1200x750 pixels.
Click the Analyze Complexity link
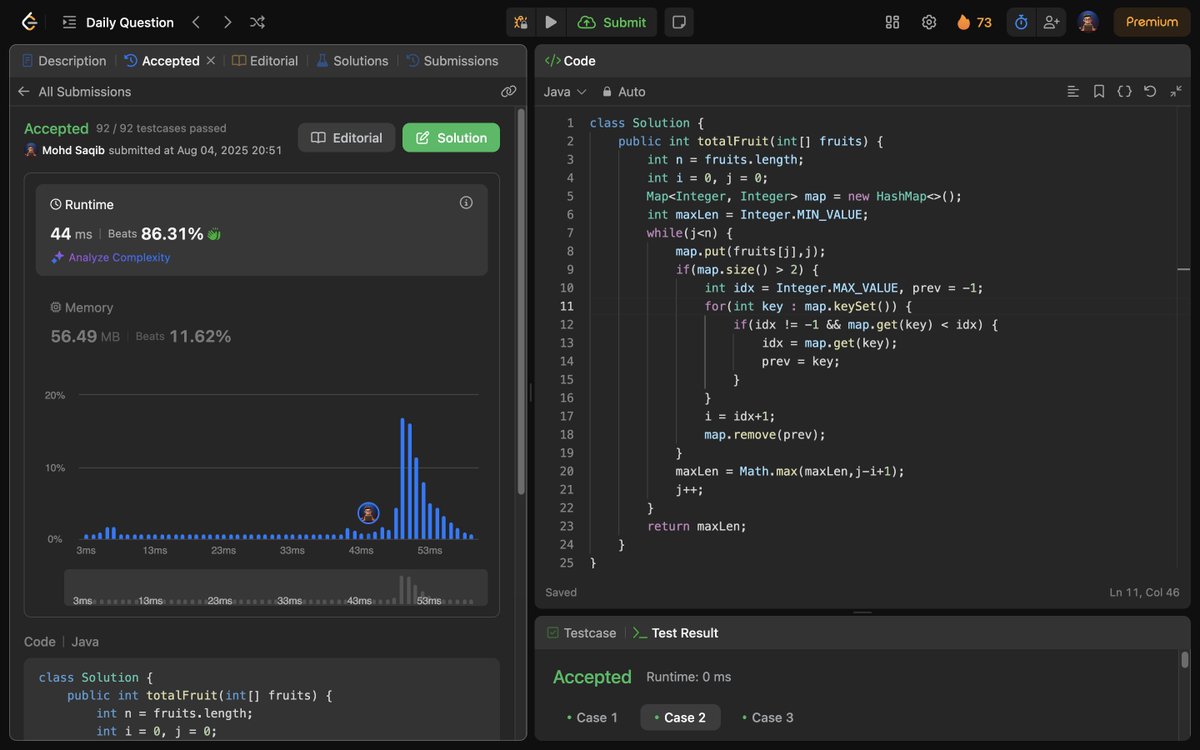point(111,257)
